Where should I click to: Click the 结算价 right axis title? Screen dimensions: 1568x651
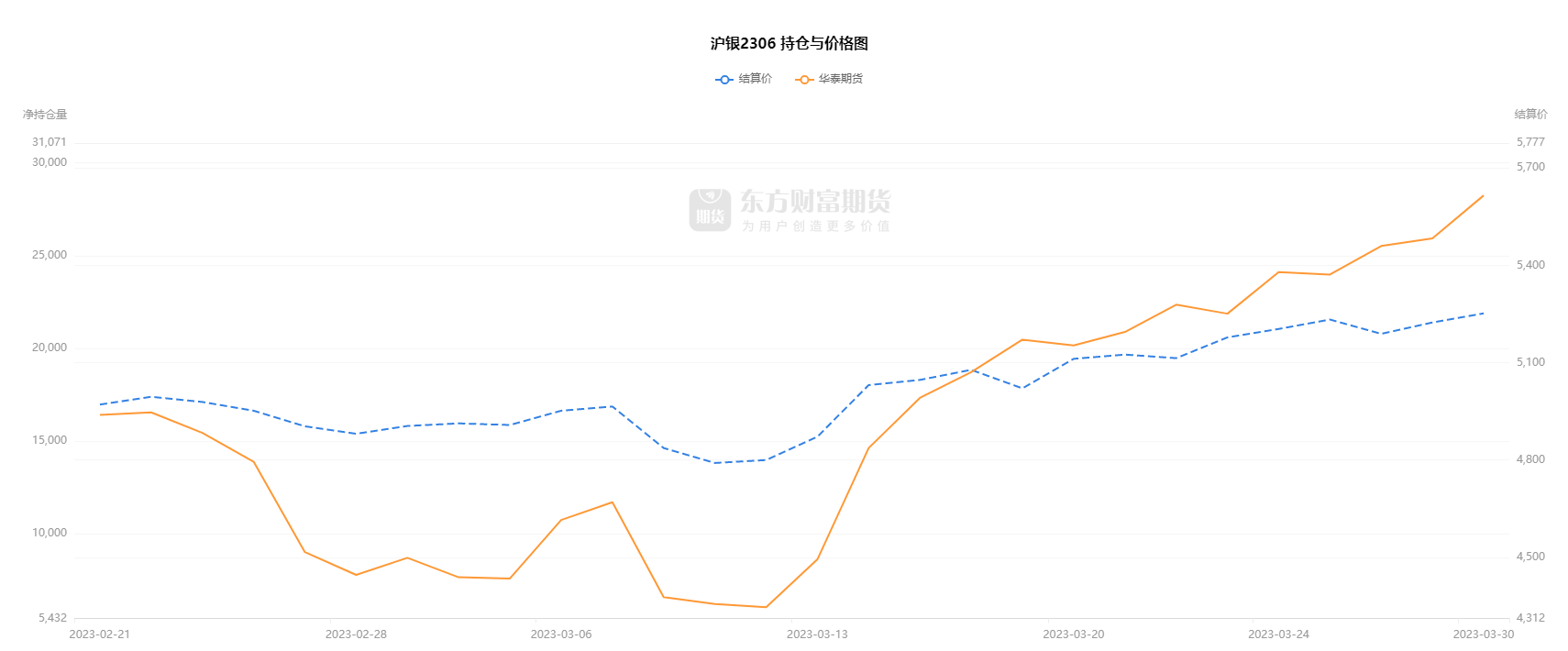click(x=1530, y=115)
